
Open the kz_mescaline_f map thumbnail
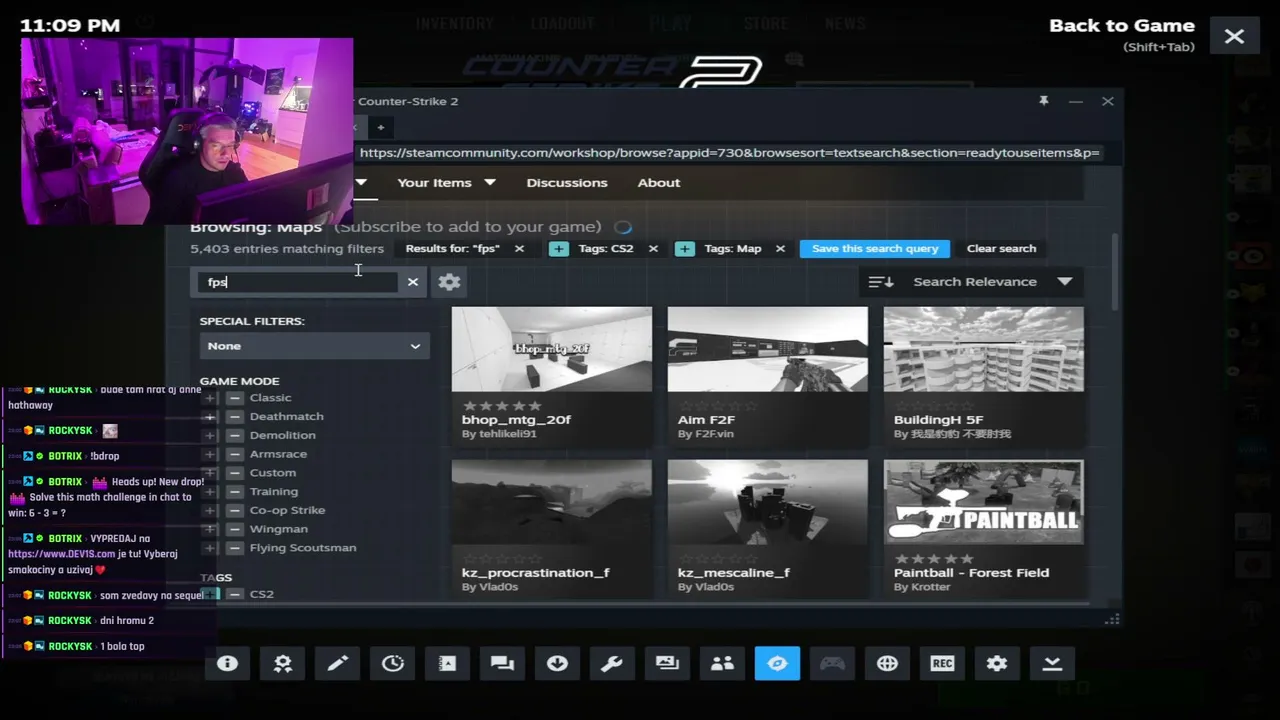click(768, 503)
